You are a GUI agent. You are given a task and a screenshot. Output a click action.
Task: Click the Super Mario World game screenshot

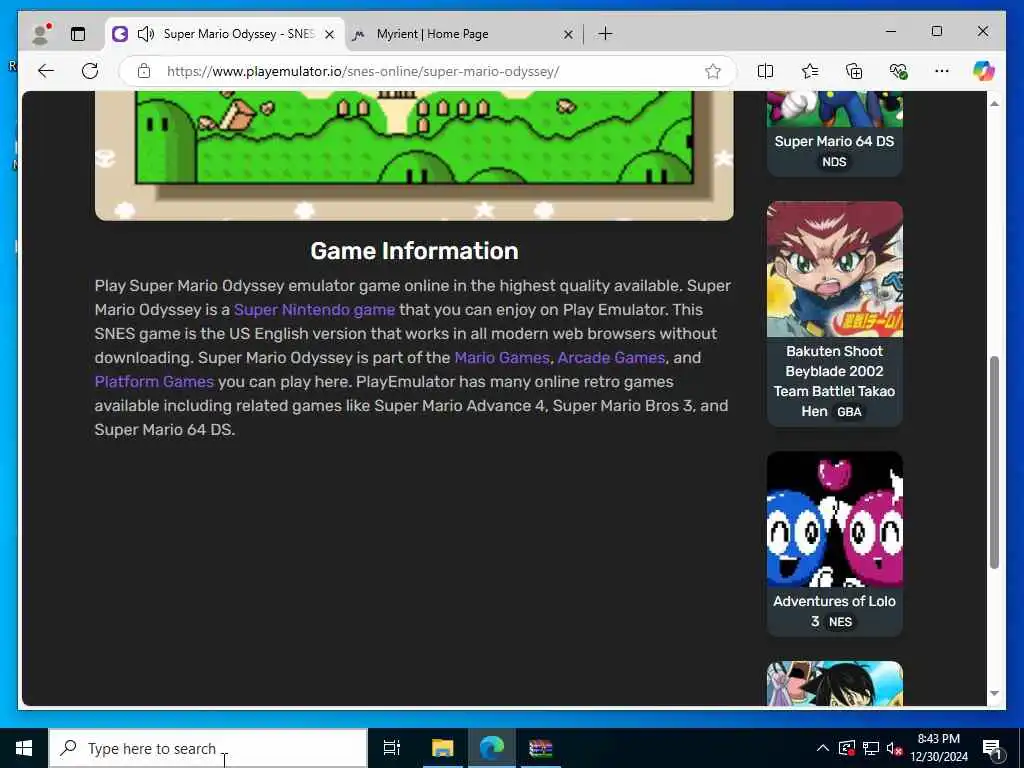(414, 155)
